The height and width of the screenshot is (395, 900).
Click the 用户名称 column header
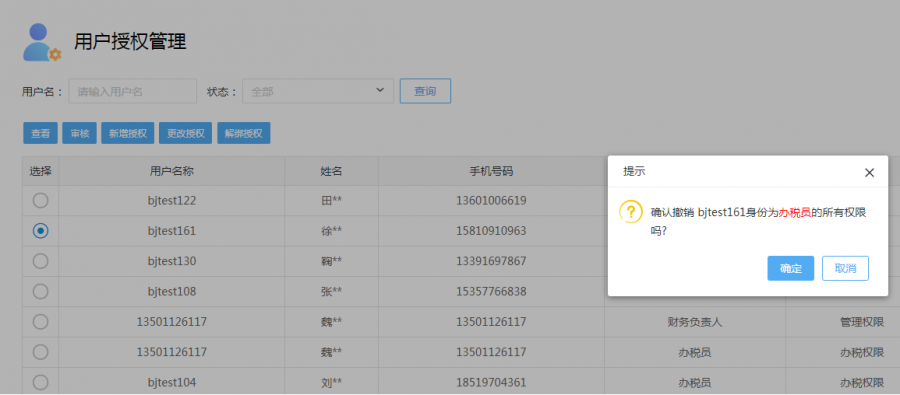172,171
